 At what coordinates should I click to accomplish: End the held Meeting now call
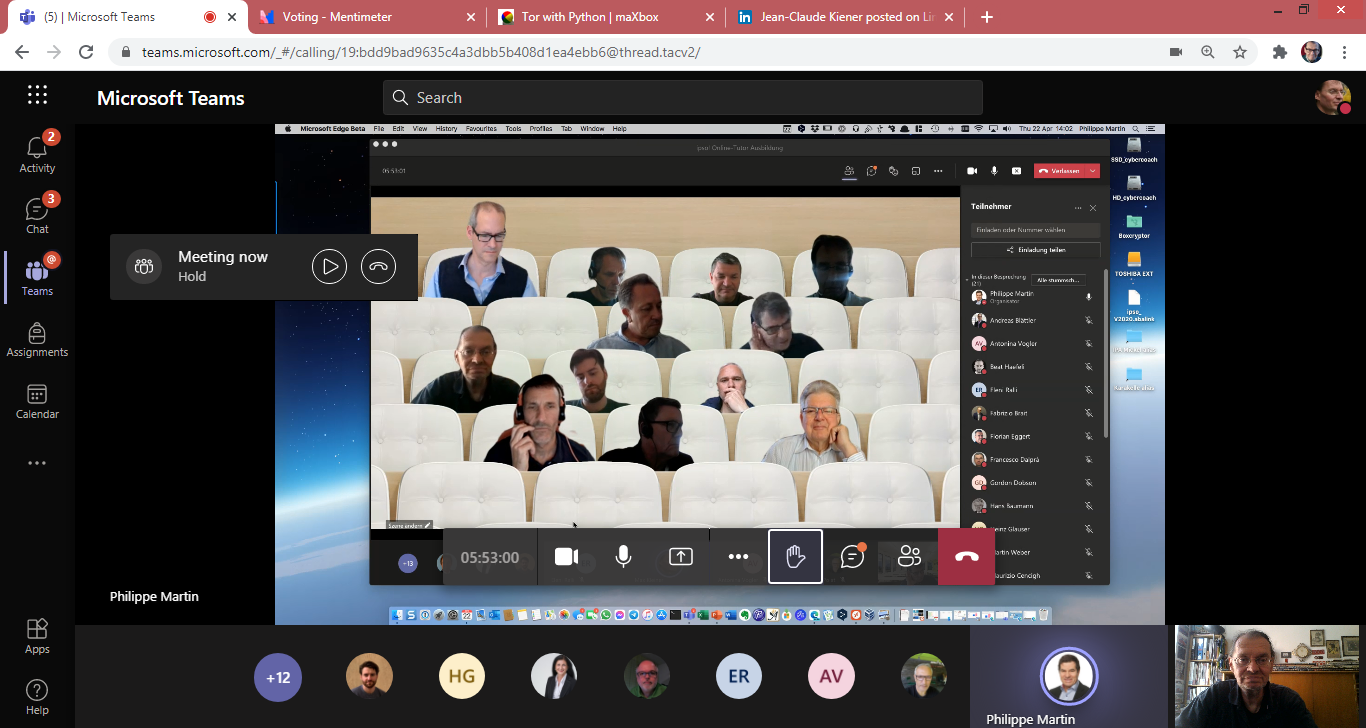click(378, 267)
